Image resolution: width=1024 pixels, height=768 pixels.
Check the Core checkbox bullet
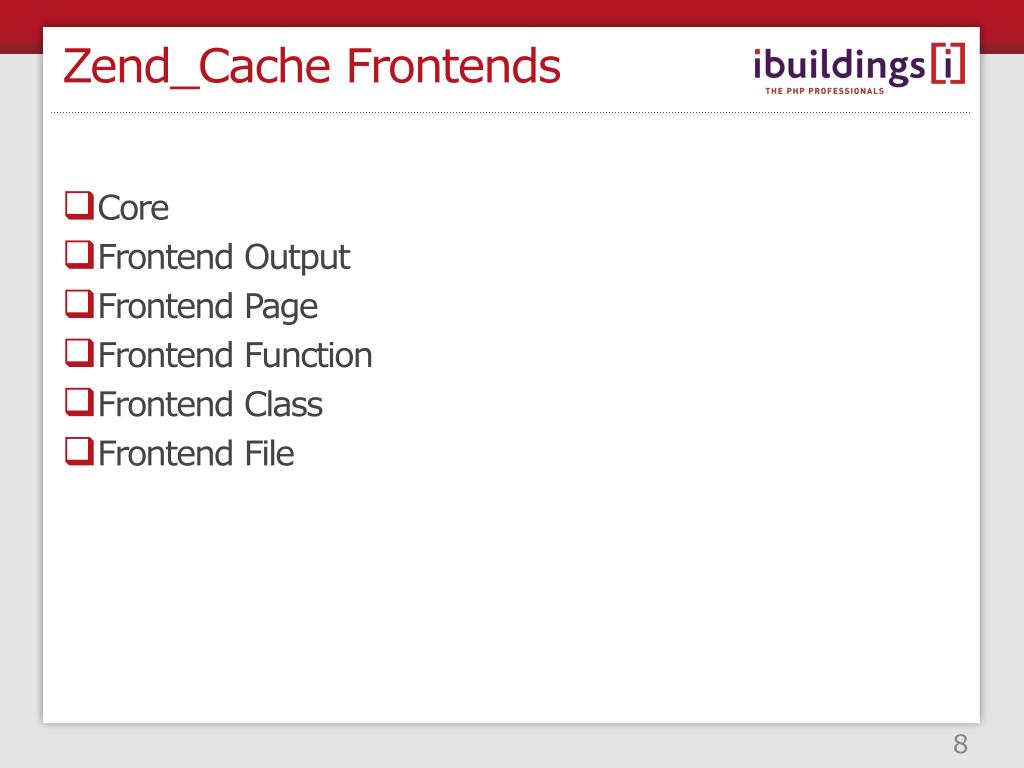79,205
